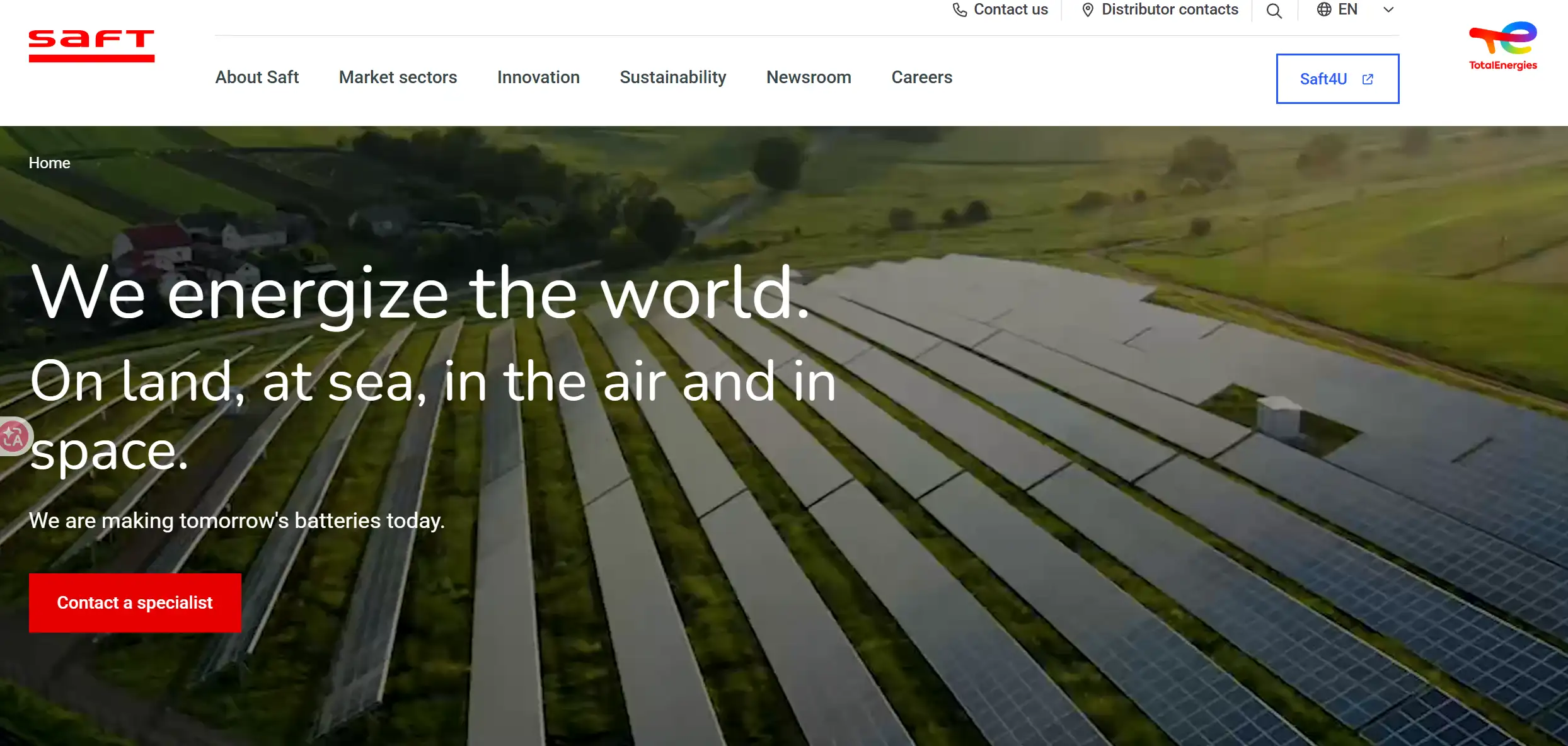This screenshot has width=1568, height=746.
Task: Click the search magnifier icon
Action: point(1274,11)
